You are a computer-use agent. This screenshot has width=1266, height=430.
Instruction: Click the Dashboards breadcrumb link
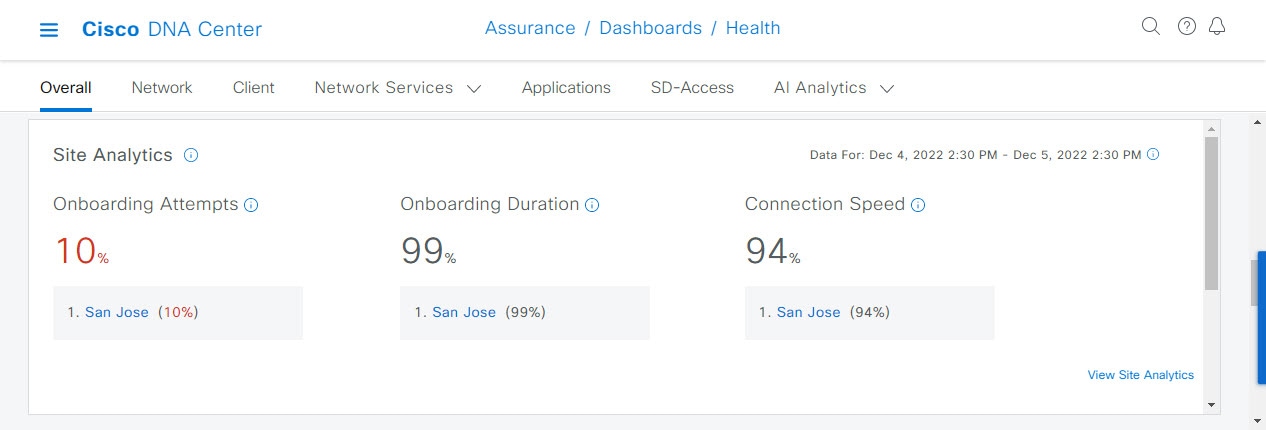click(x=650, y=28)
